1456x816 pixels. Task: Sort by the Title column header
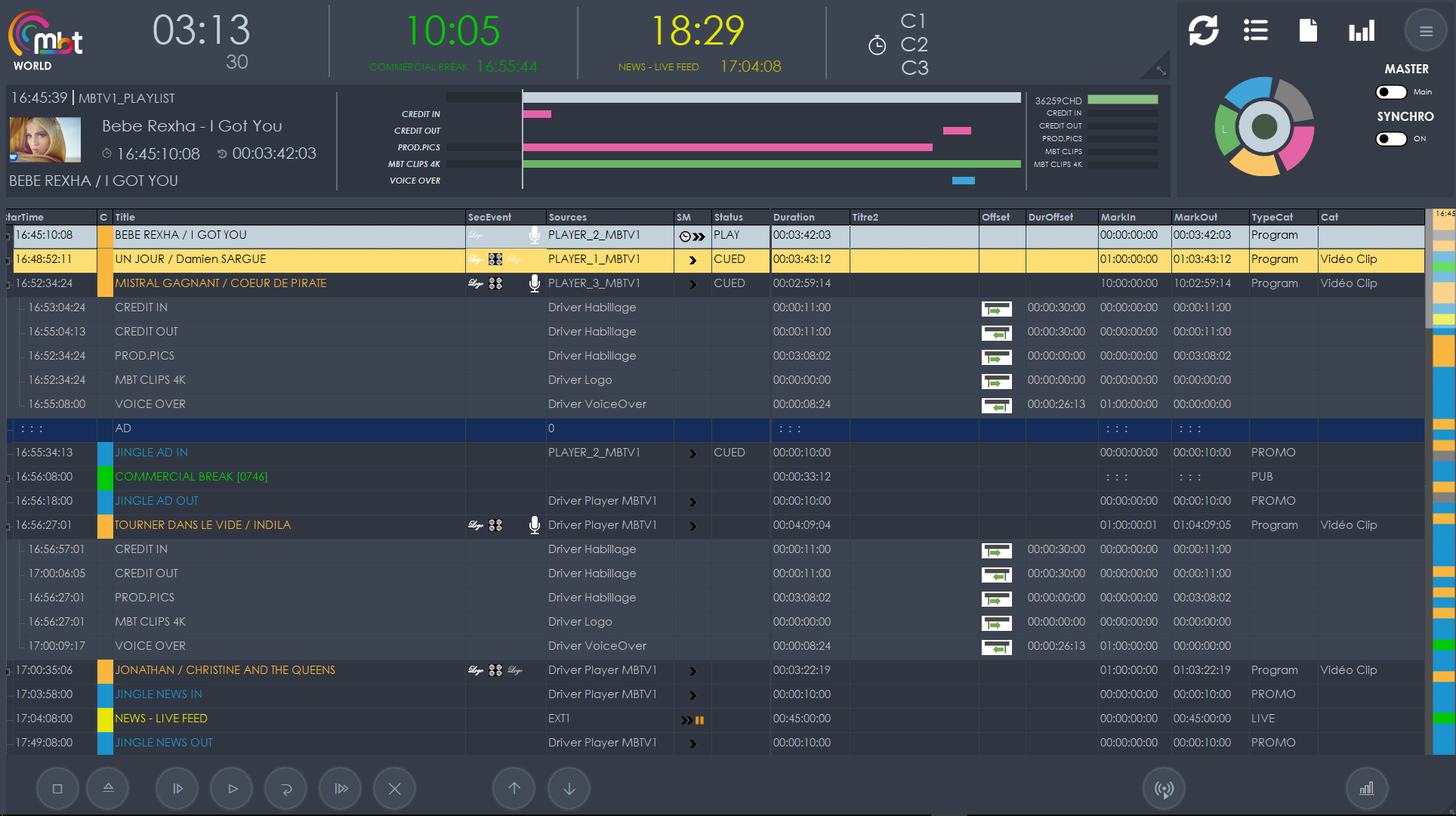click(x=288, y=217)
